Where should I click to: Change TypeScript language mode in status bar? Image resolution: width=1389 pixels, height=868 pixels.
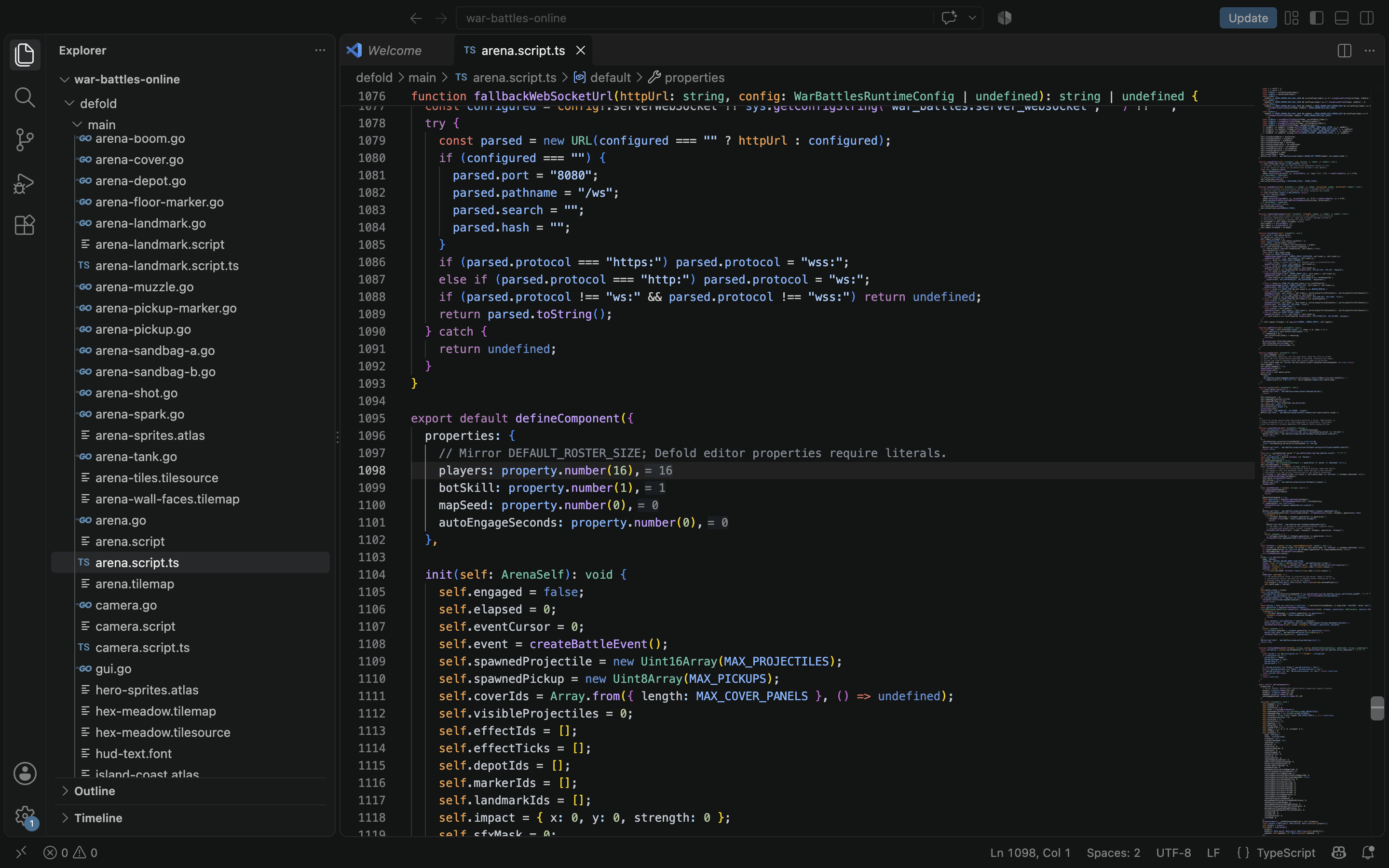point(1286,853)
